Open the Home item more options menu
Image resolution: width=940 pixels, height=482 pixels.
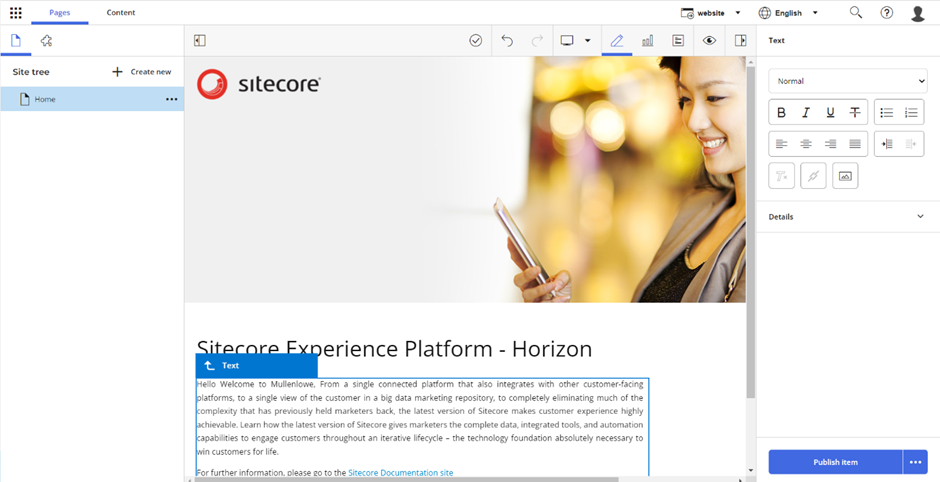(x=171, y=100)
